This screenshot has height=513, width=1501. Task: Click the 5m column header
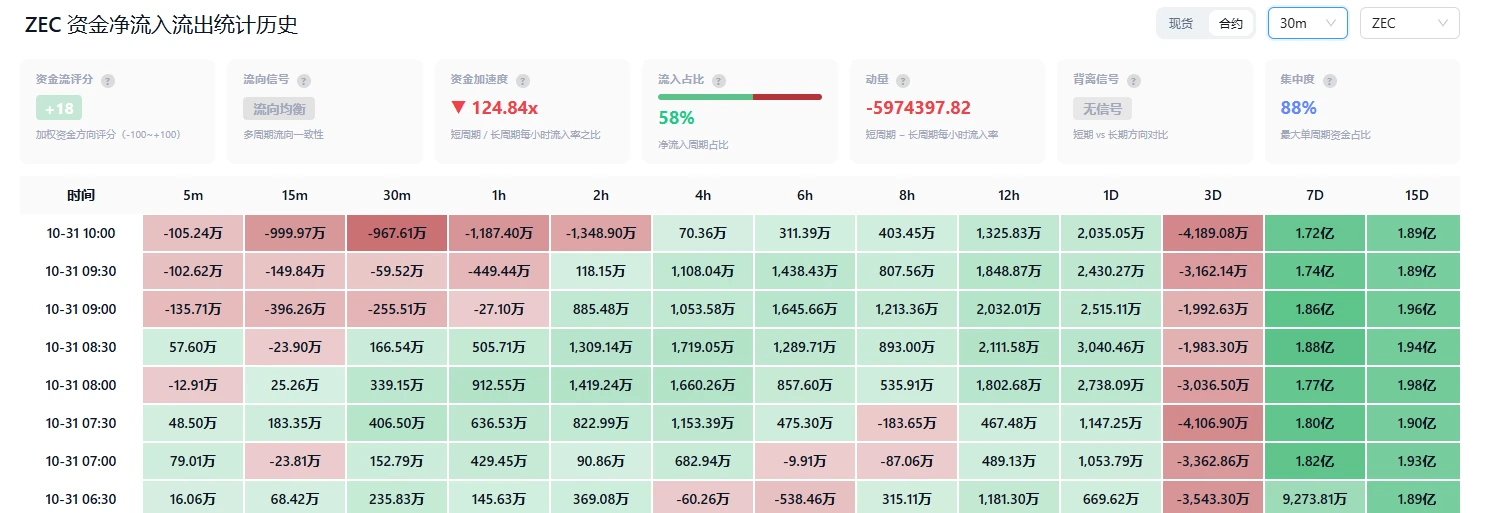[193, 195]
